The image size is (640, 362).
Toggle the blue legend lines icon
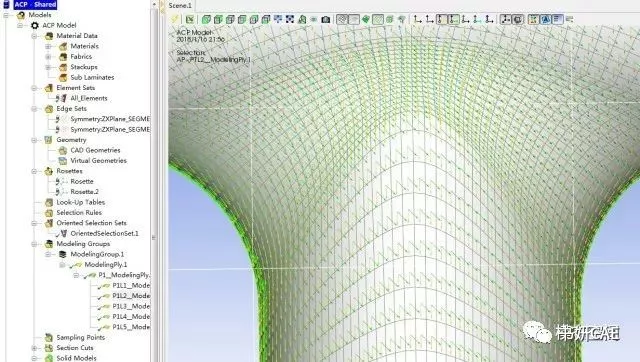[558, 19]
